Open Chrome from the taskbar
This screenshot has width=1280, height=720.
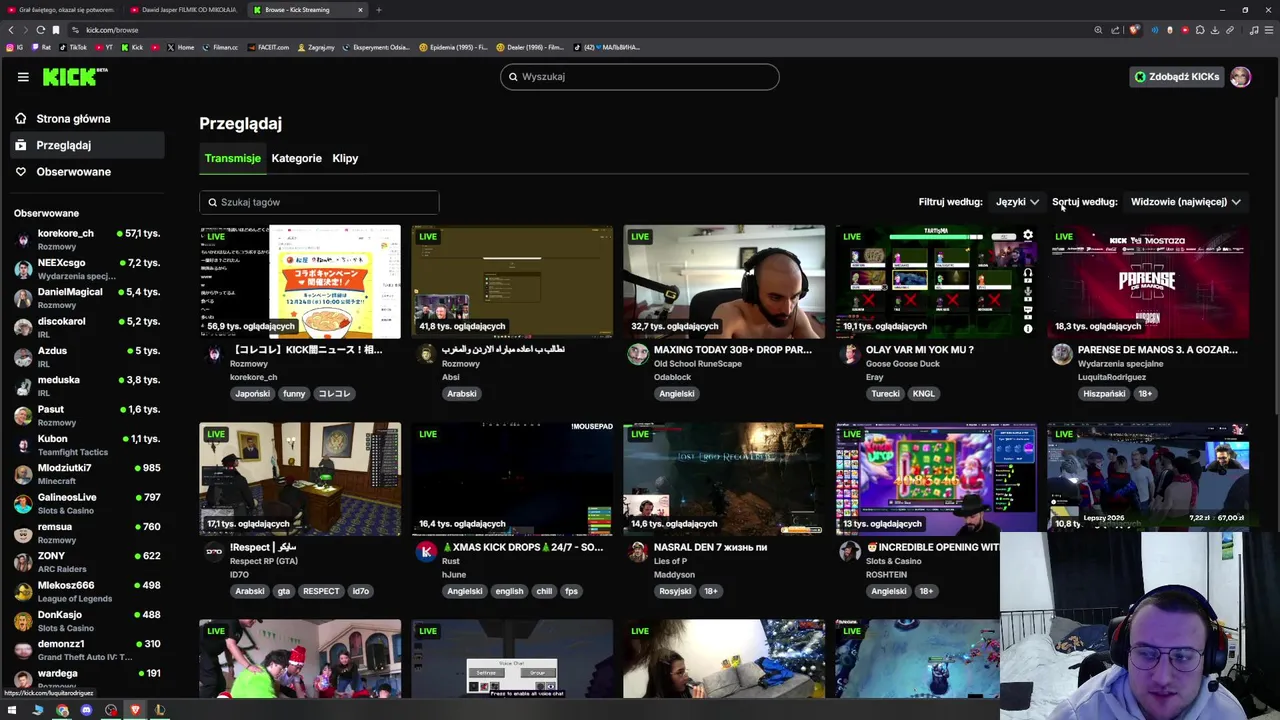coord(62,710)
